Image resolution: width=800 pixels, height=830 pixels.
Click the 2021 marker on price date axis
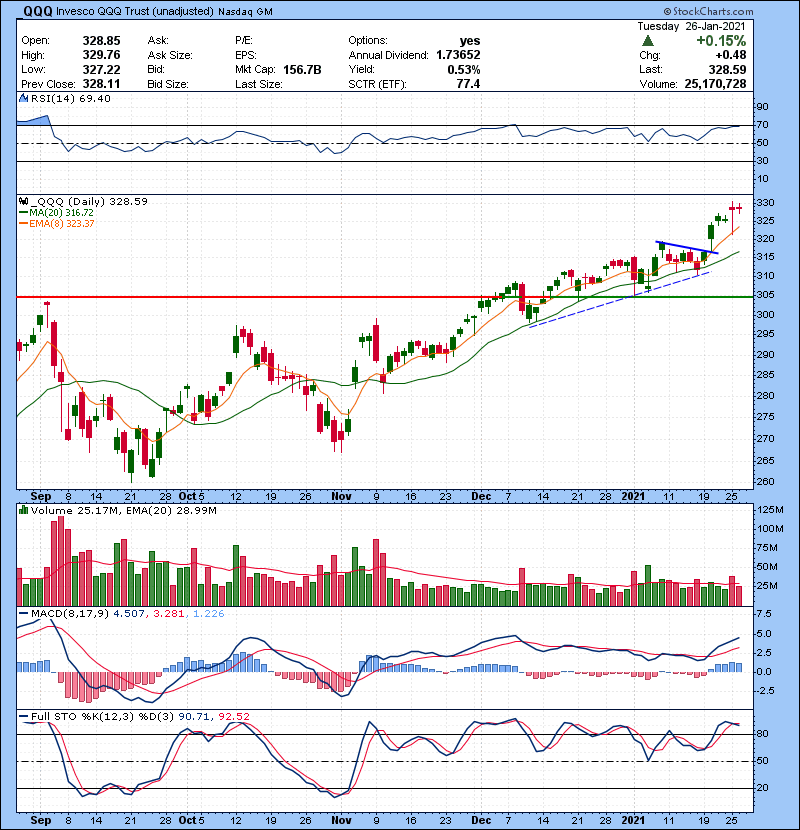pyautogui.click(x=633, y=494)
